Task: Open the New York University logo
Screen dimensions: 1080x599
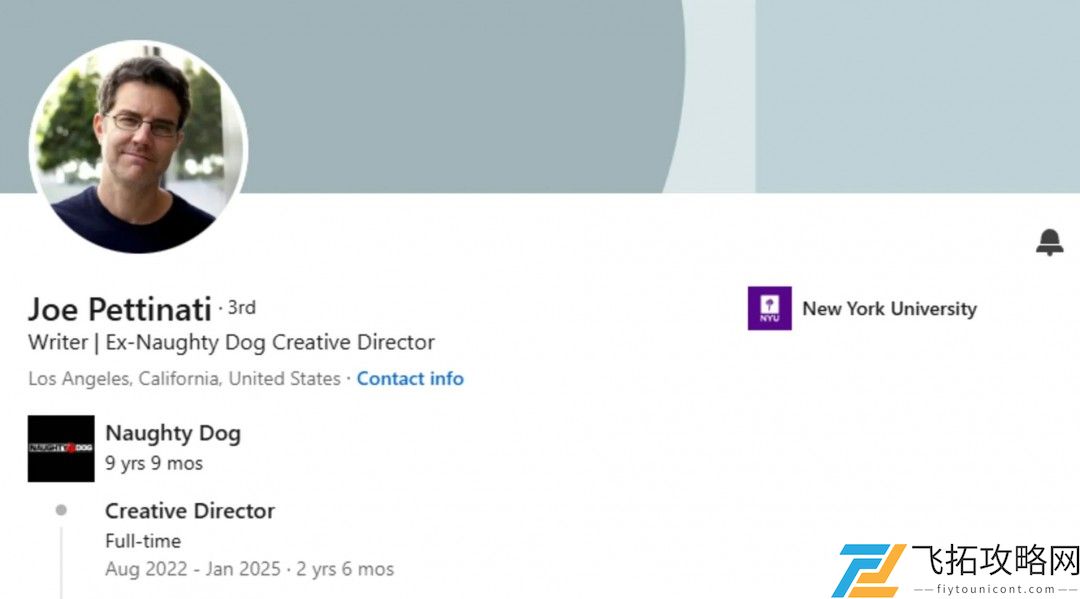Action: [x=769, y=308]
